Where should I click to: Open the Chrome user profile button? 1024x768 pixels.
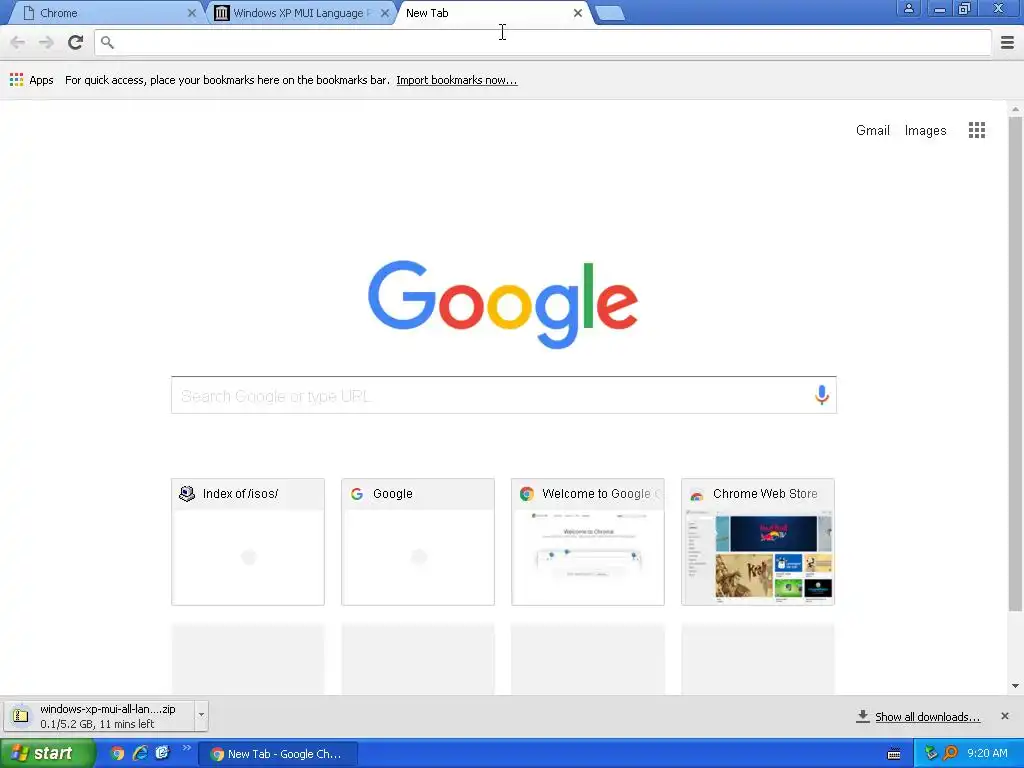click(x=908, y=9)
